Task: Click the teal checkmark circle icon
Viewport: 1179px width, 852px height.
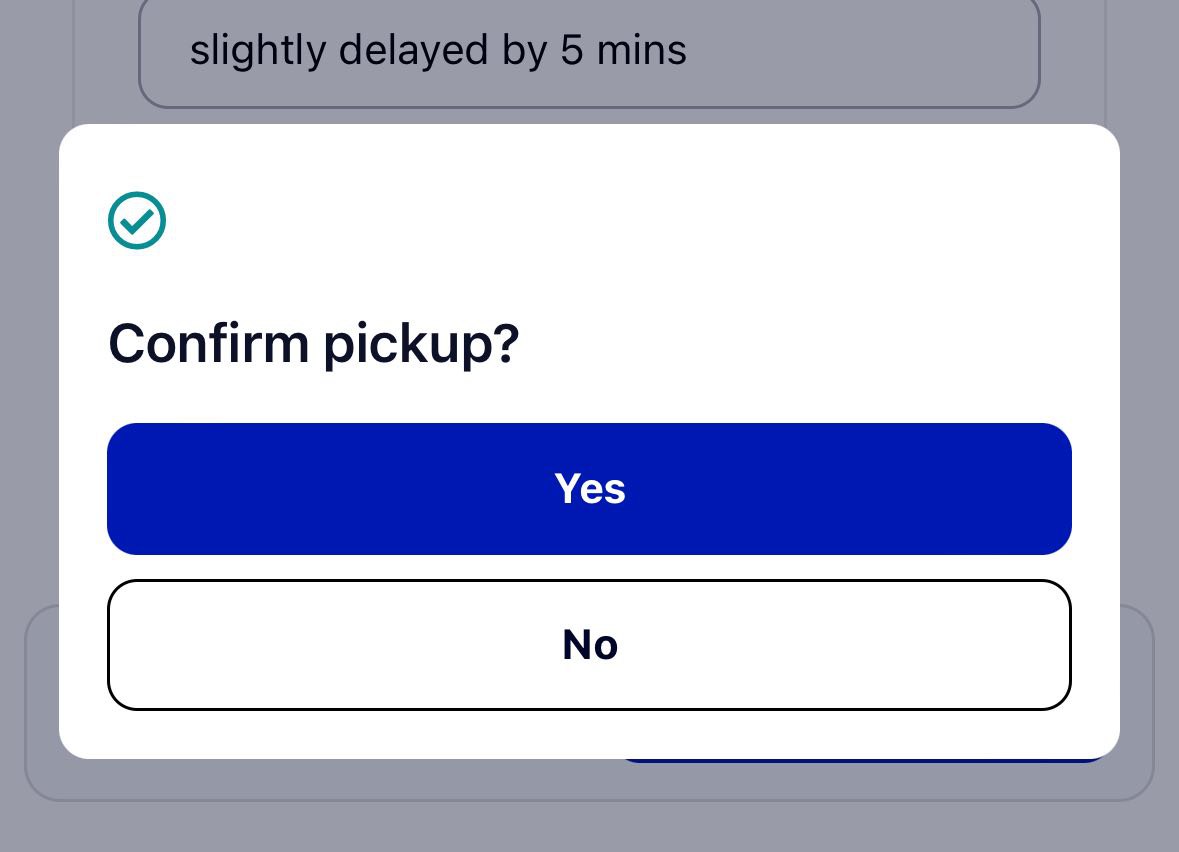Action: tap(137, 220)
